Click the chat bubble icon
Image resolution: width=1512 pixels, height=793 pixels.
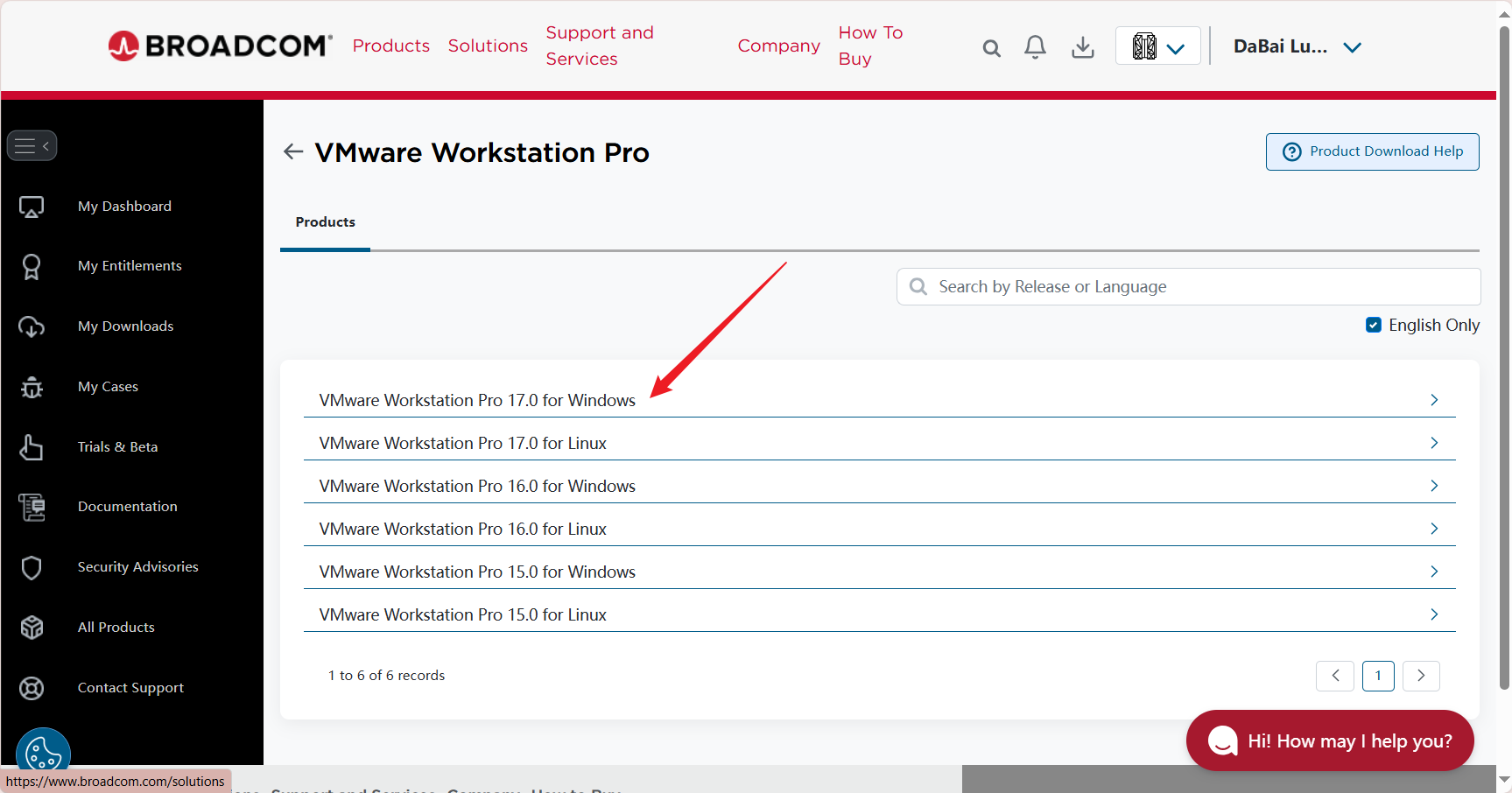tap(1222, 741)
